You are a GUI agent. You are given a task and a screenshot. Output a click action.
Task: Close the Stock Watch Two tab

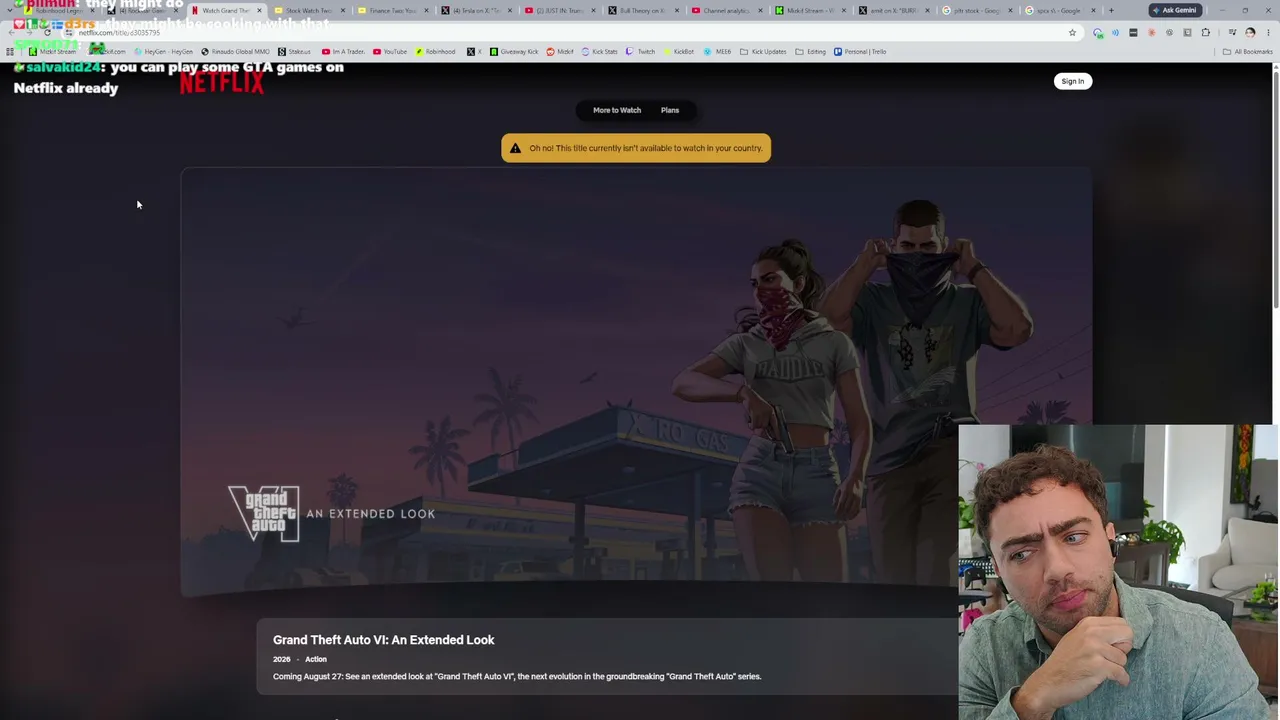coord(342,10)
